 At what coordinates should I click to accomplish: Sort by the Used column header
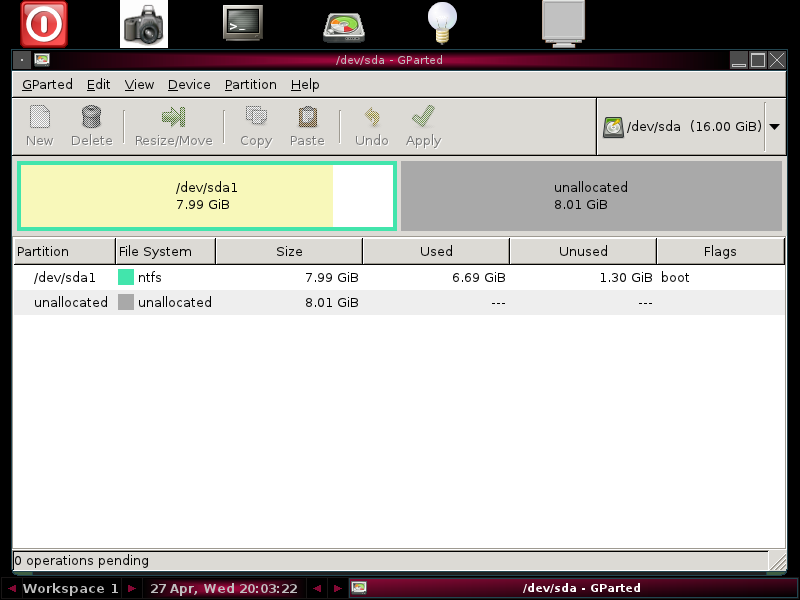click(436, 251)
